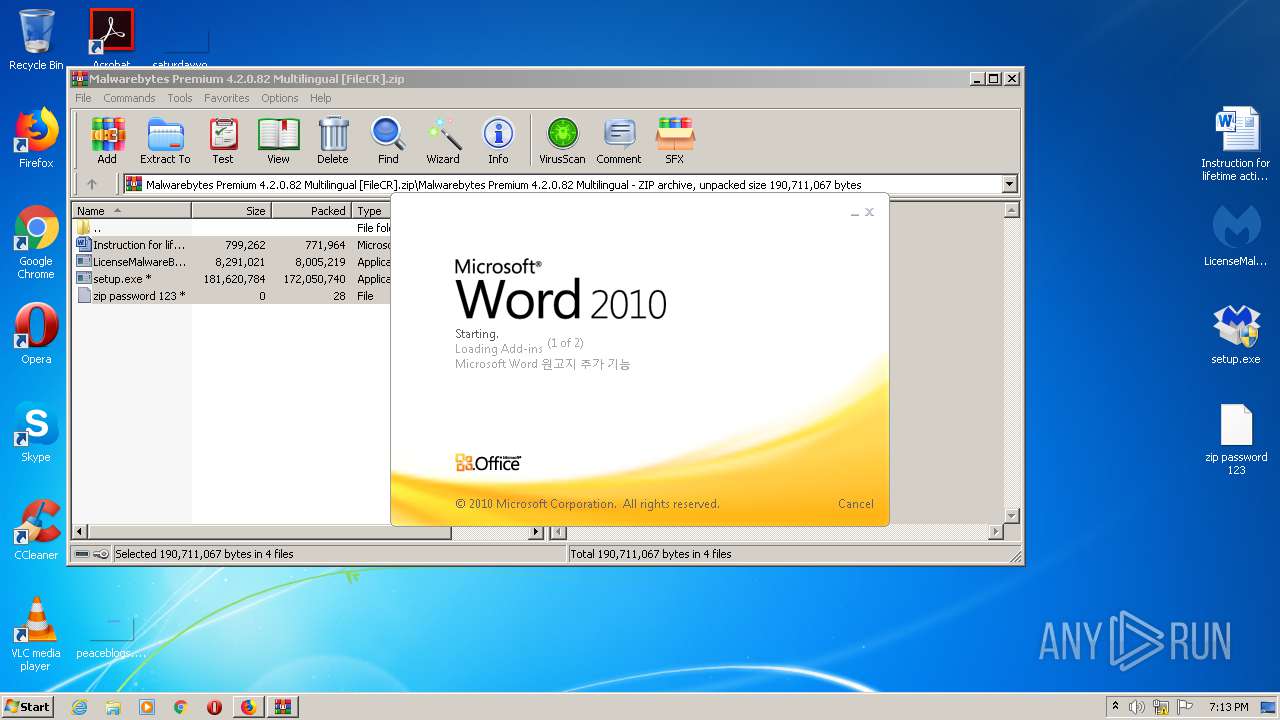The height and width of the screenshot is (720, 1280).
Task: Open Opera desktop shortcut
Action: (x=36, y=334)
